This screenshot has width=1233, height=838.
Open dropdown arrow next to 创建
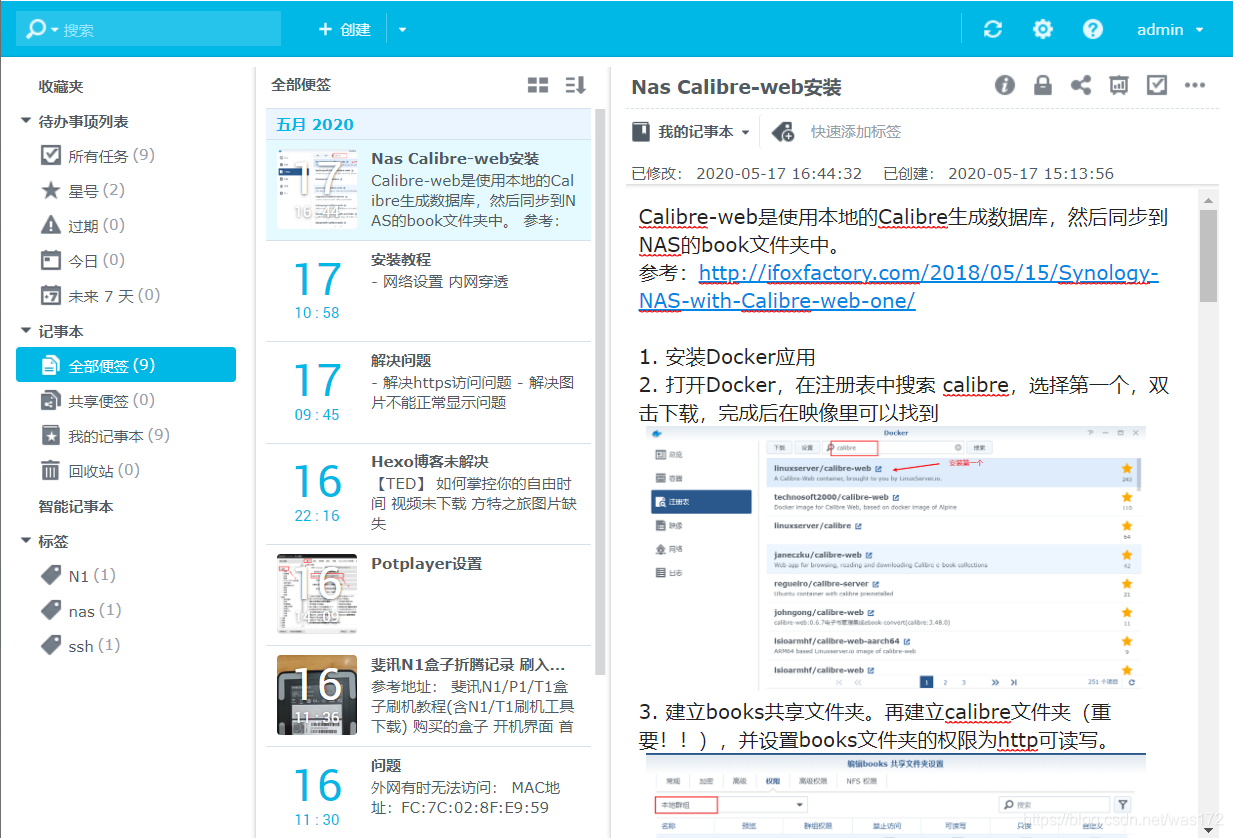[x=402, y=30]
